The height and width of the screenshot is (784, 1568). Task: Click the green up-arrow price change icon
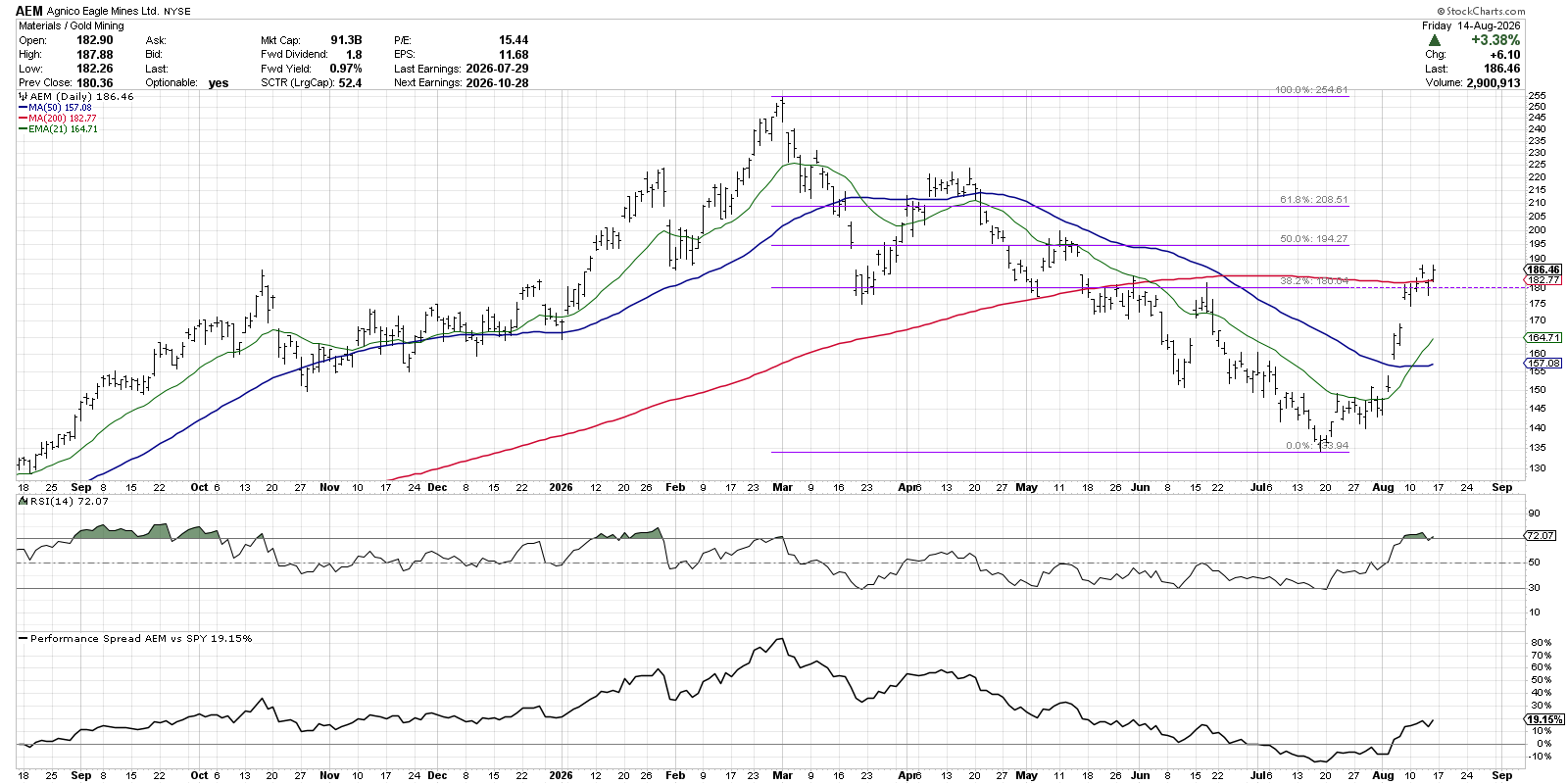click(1435, 40)
